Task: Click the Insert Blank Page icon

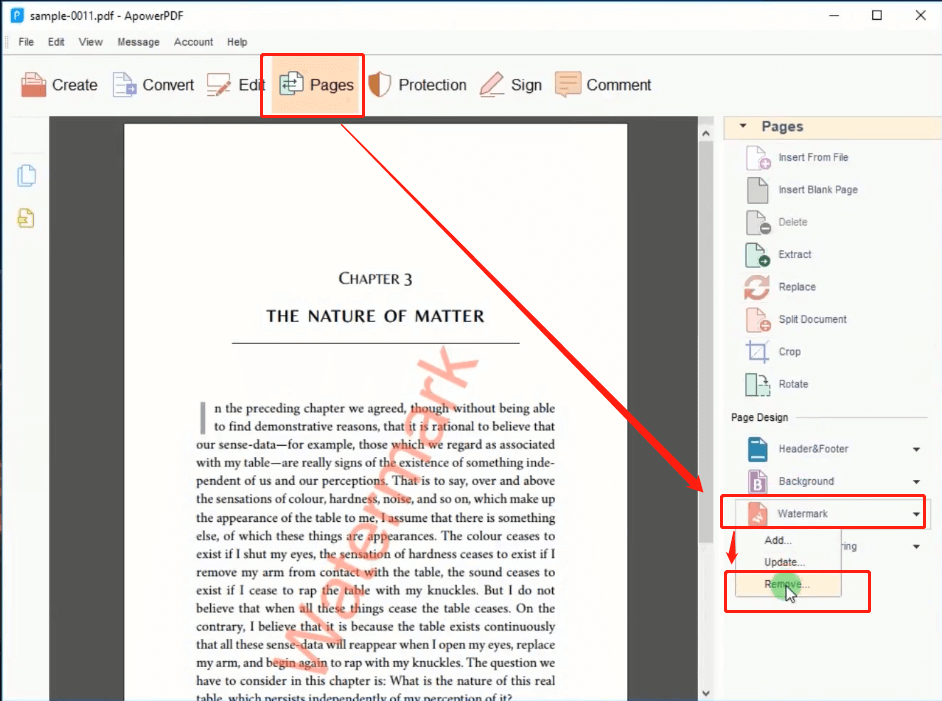Action: 758,190
